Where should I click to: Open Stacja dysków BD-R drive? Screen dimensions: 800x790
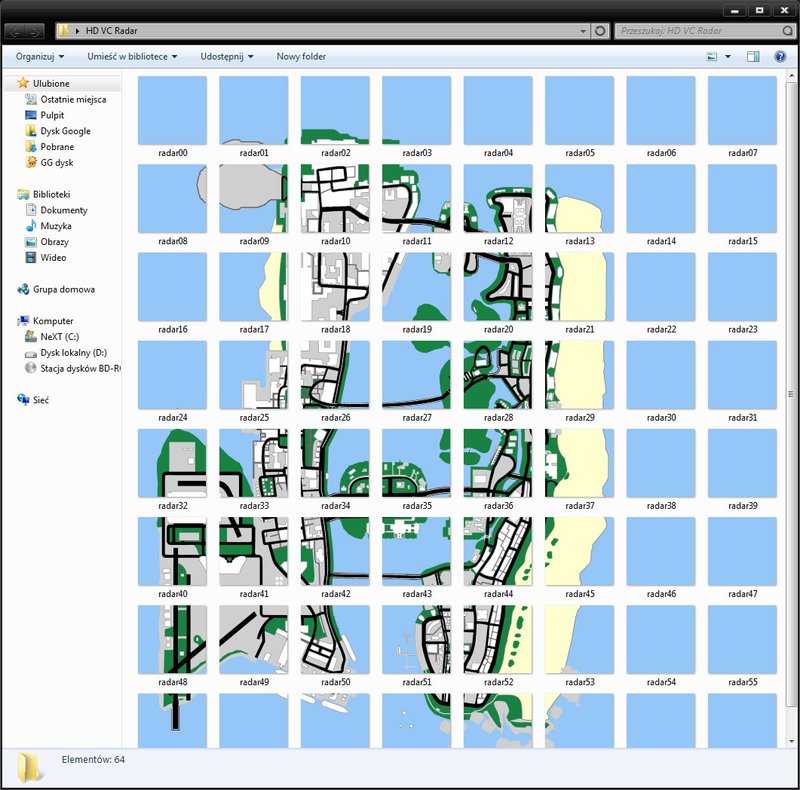(80, 368)
